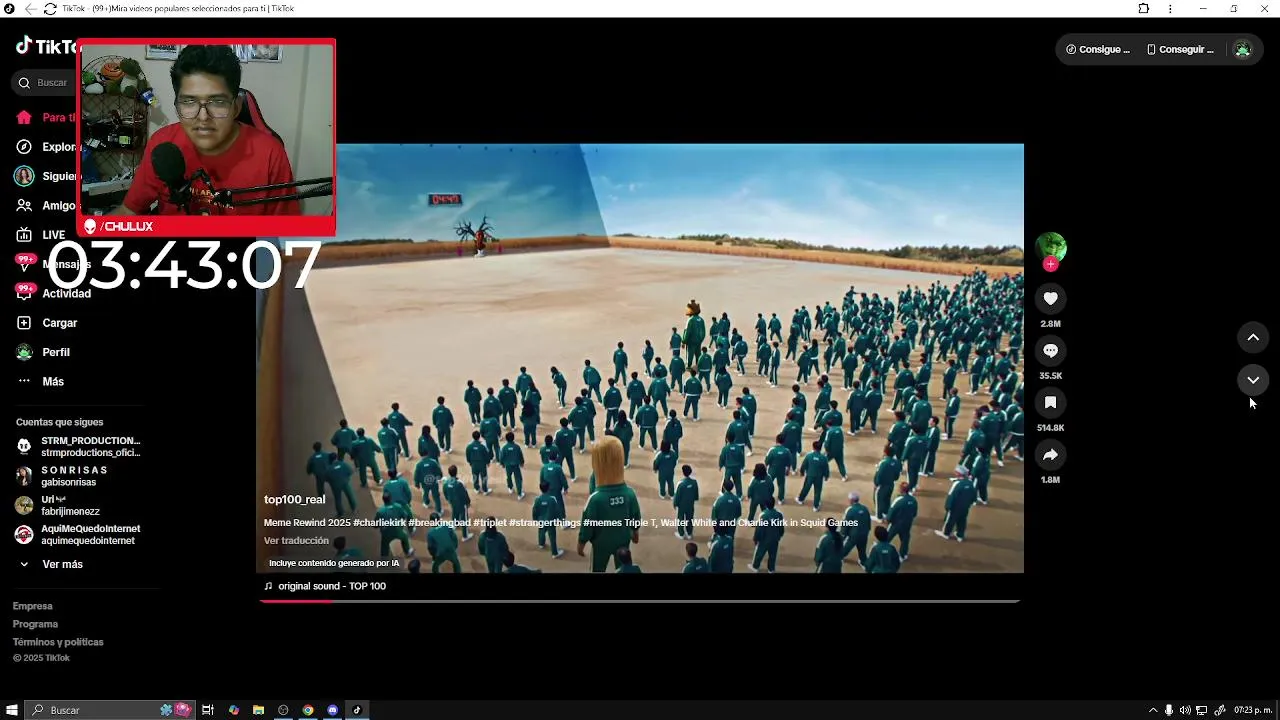
Task: Save the video with the bookmark icon
Action: coord(1050,403)
